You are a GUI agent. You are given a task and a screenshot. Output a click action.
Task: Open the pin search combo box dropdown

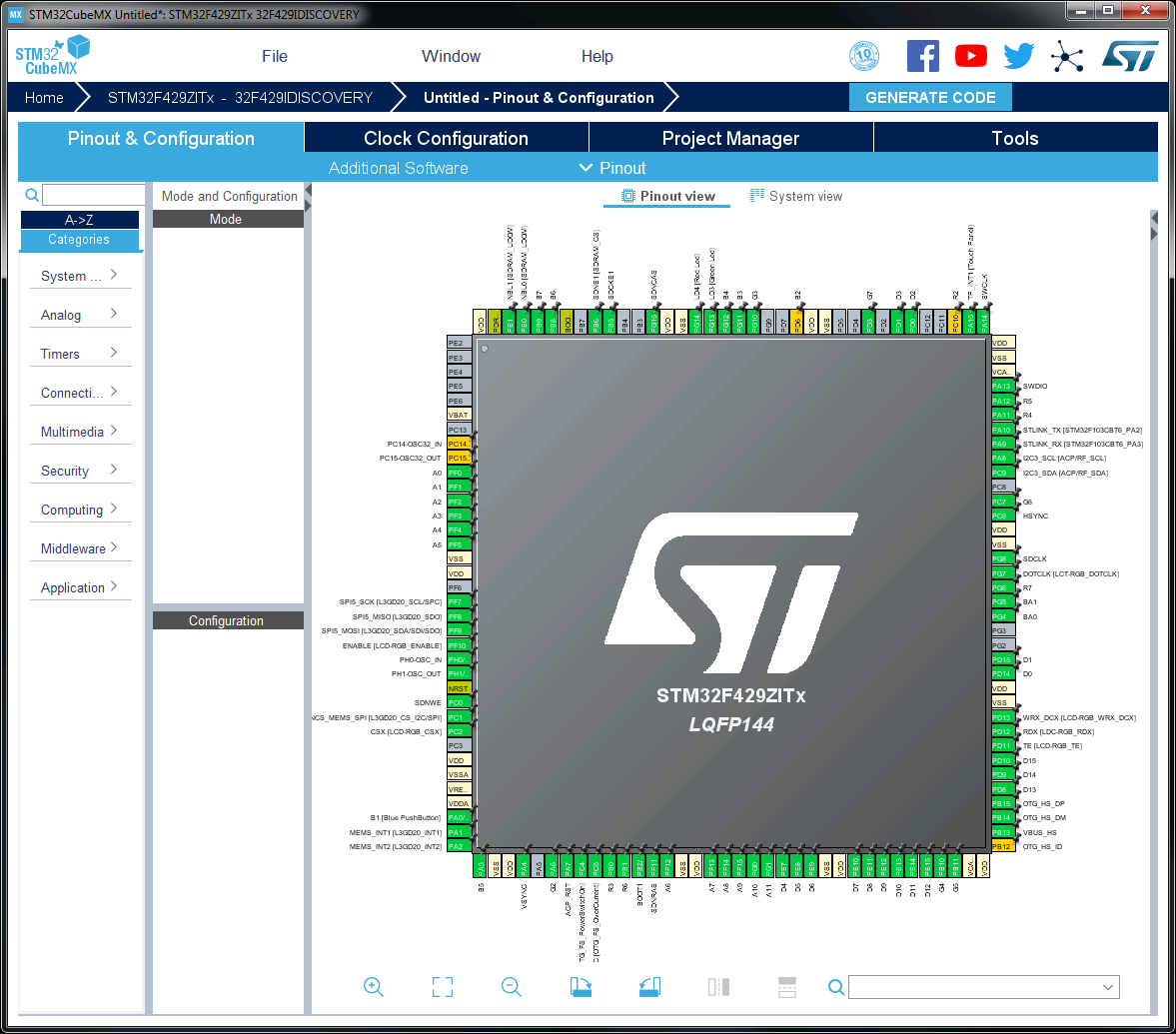click(x=1107, y=987)
